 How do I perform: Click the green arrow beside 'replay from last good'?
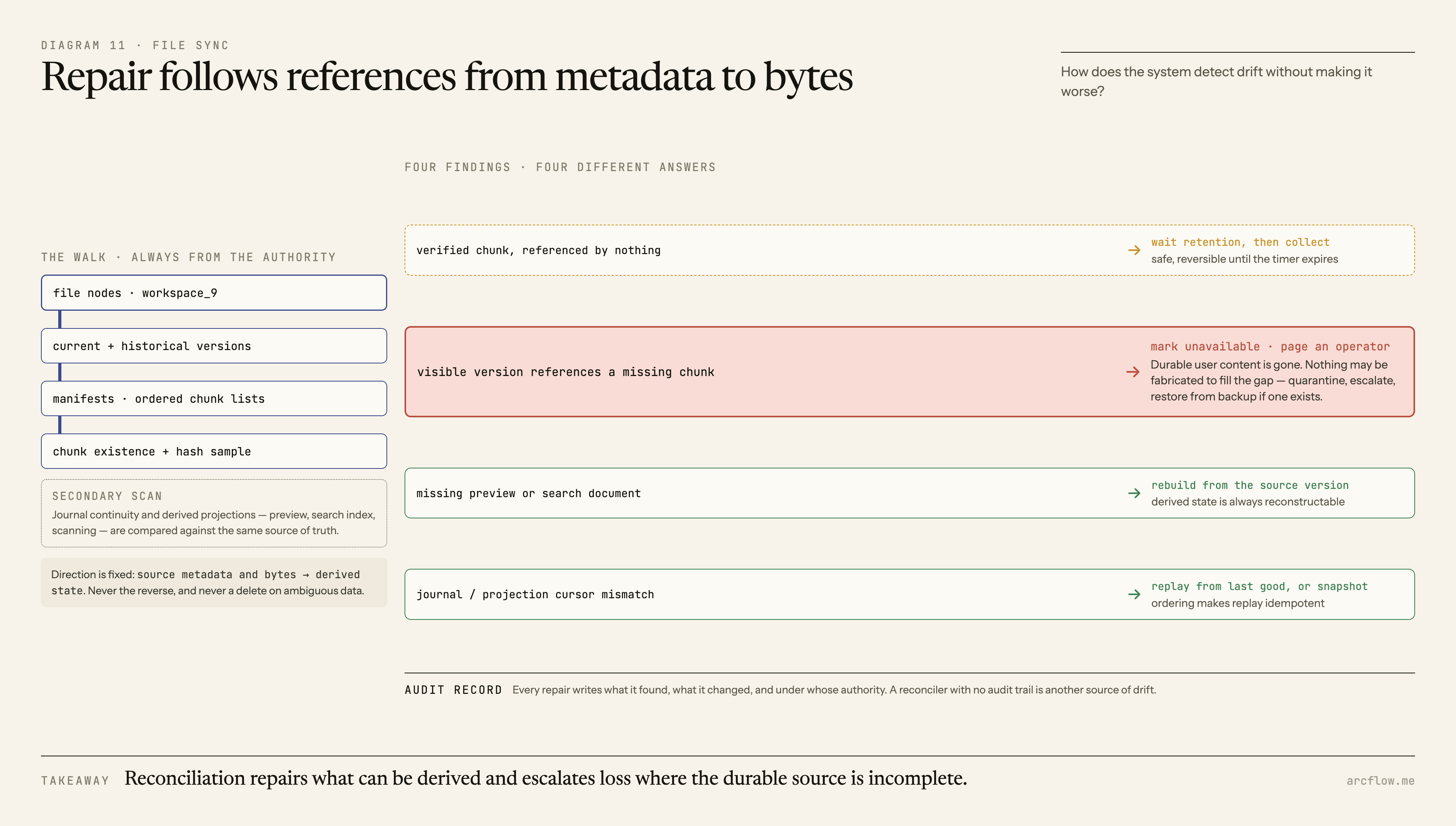tap(1134, 594)
